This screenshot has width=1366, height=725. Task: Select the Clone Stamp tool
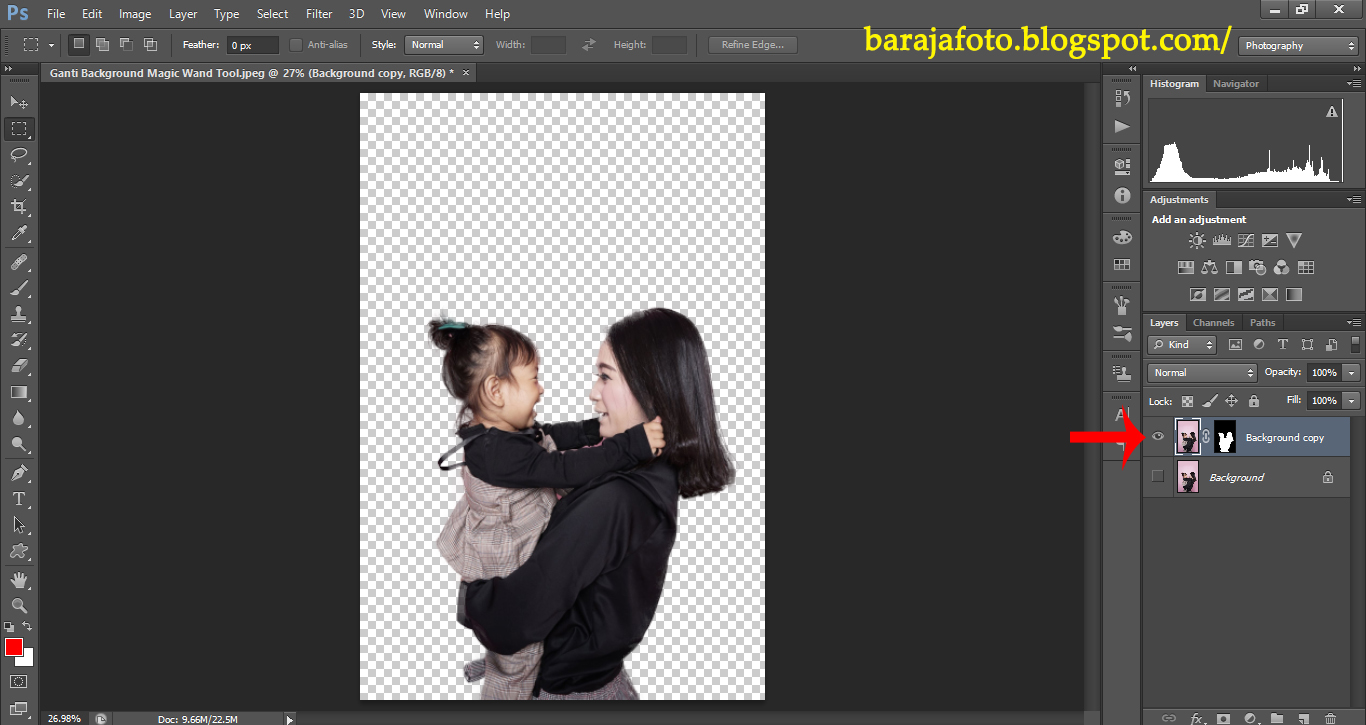(19, 314)
